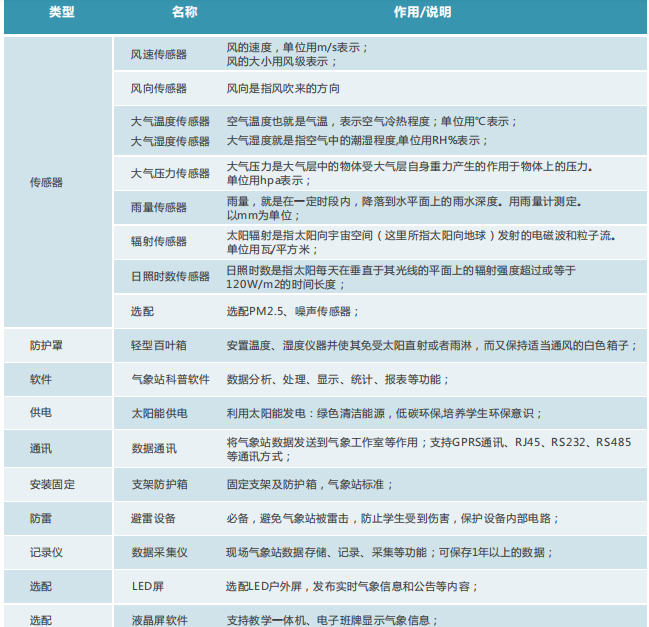
Task: Select the 轻型百叶箱 name cell
Action: pyautogui.click(x=159, y=345)
